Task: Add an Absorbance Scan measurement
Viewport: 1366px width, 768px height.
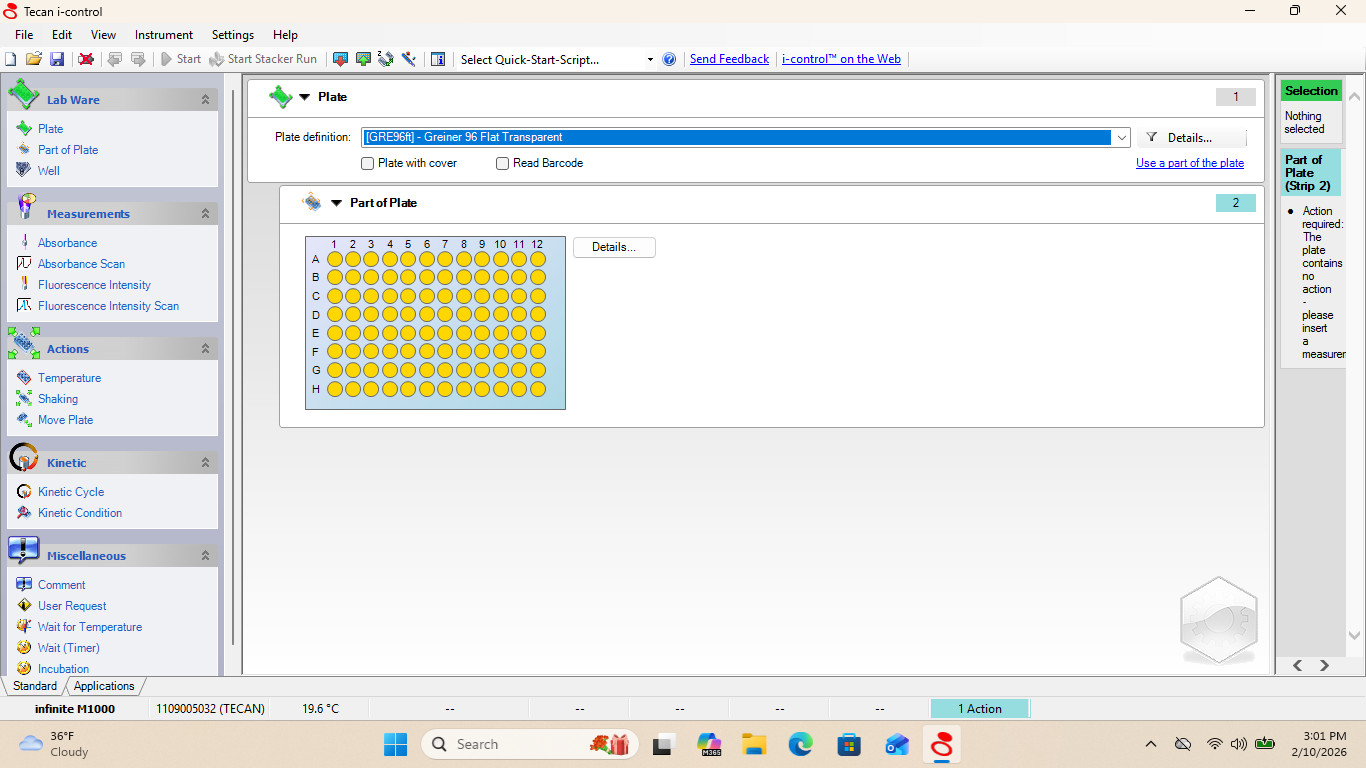Action: pos(81,264)
